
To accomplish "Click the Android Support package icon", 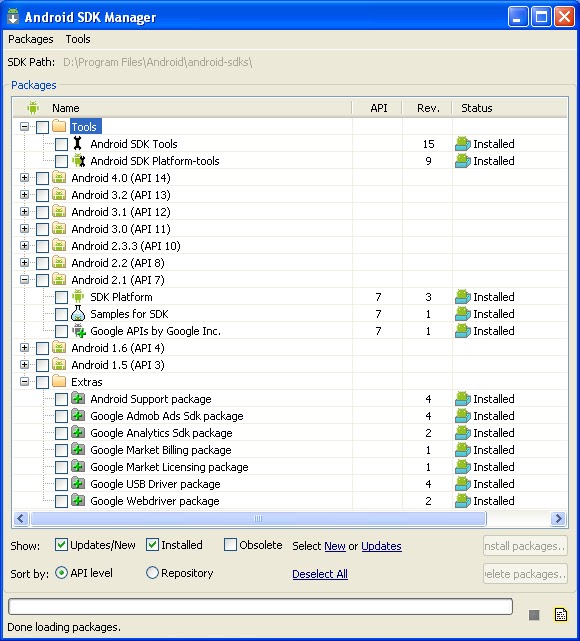I will [x=78, y=398].
